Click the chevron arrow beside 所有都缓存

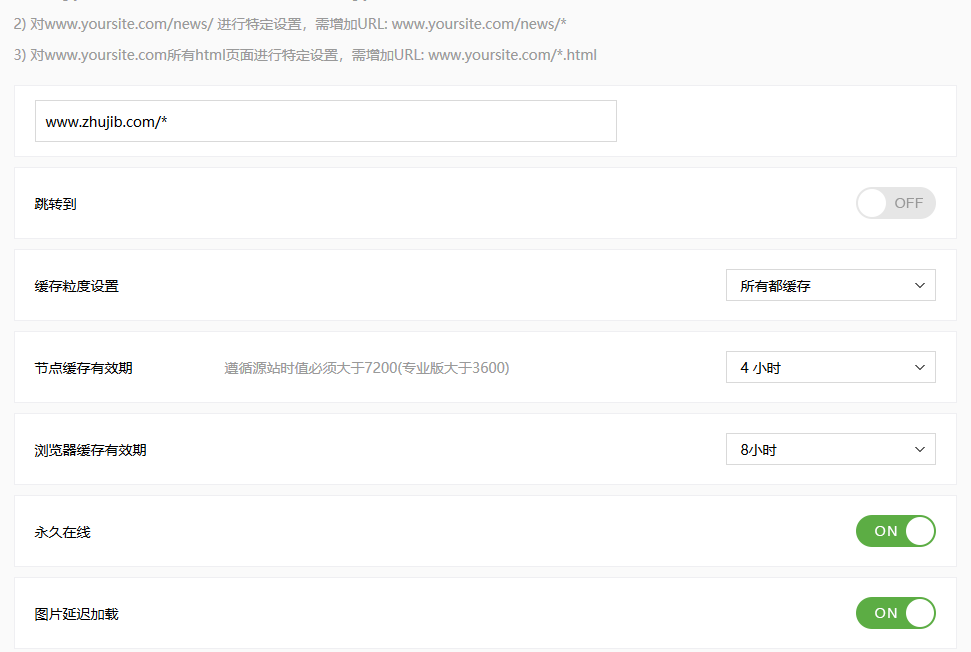tap(920, 286)
